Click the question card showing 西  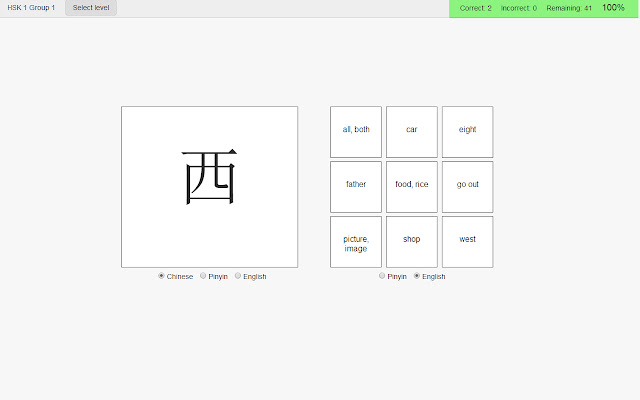[209, 187]
